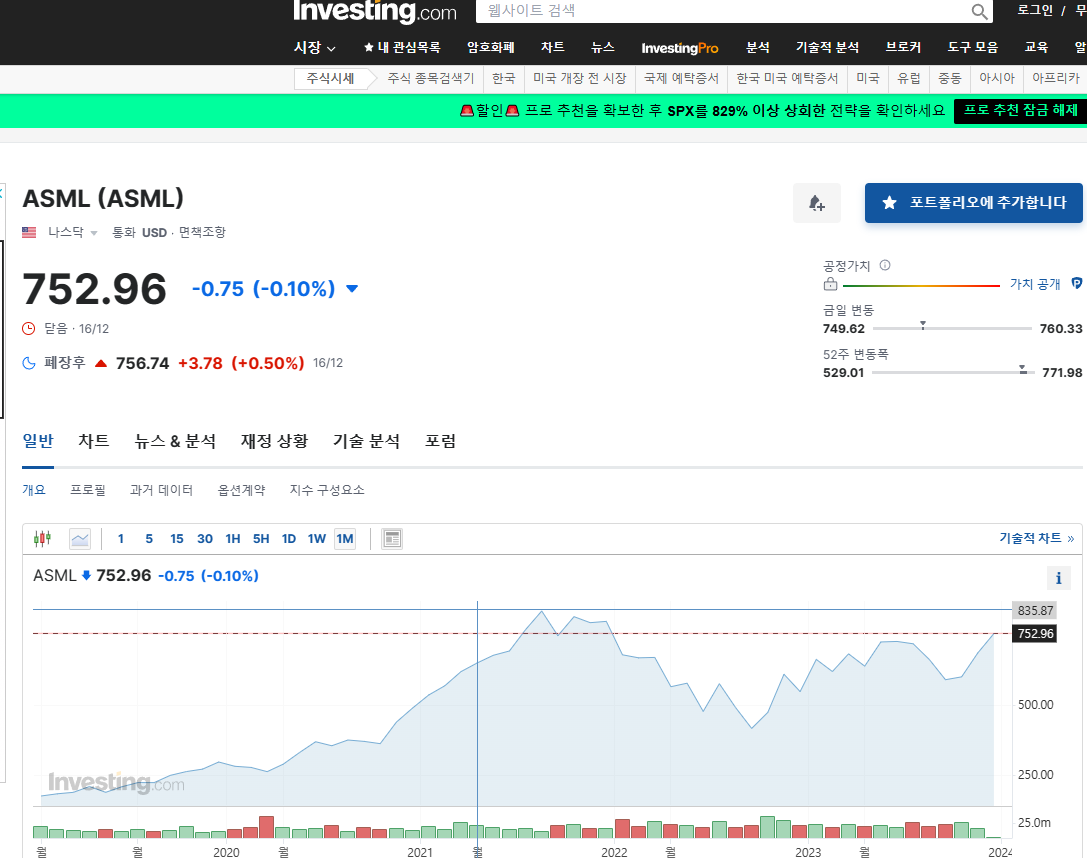Select the 주식시세 submenu item
The height and width of the screenshot is (858, 1087).
[330, 78]
